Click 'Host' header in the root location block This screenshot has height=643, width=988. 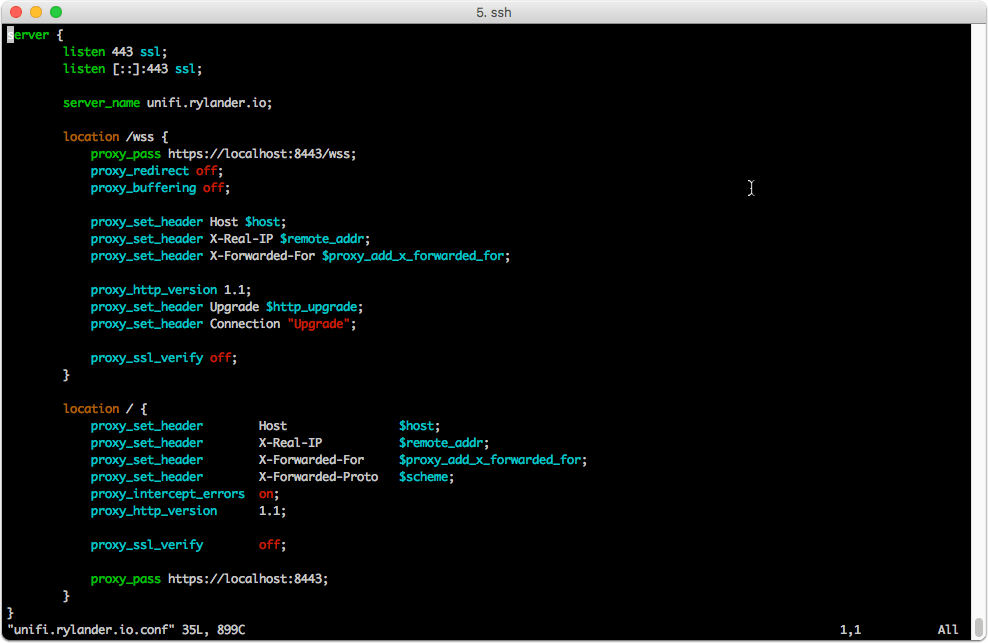(x=272, y=426)
